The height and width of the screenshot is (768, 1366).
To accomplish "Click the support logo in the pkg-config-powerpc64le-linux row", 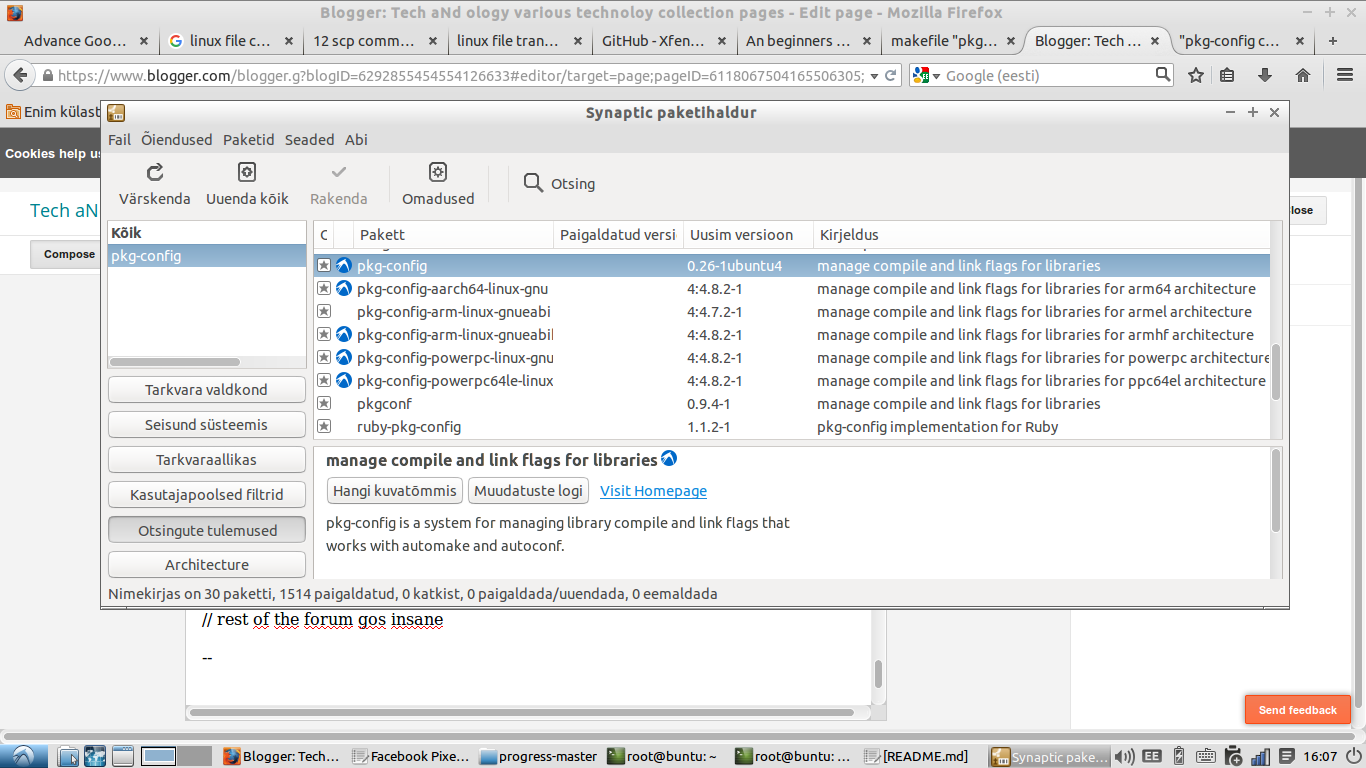I will click(344, 380).
